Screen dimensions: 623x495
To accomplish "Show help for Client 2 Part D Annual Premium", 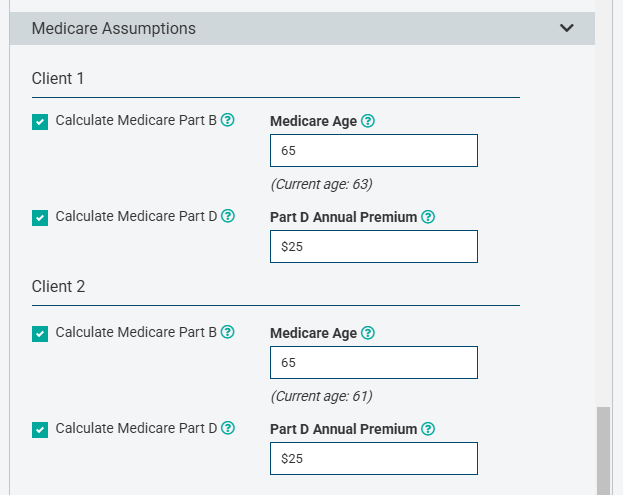I will tap(428, 429).
